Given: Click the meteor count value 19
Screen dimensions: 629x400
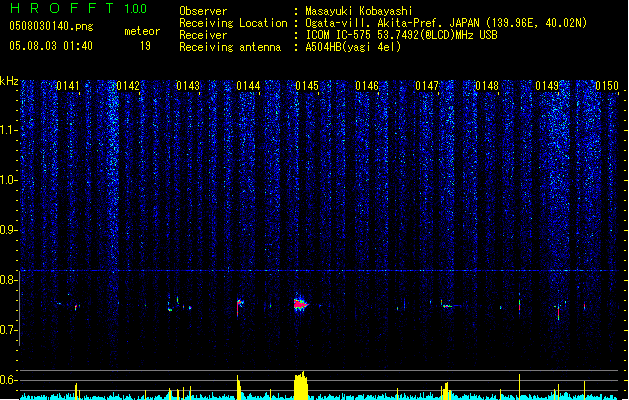Looking at the screenshot, I should pos(145,46).
